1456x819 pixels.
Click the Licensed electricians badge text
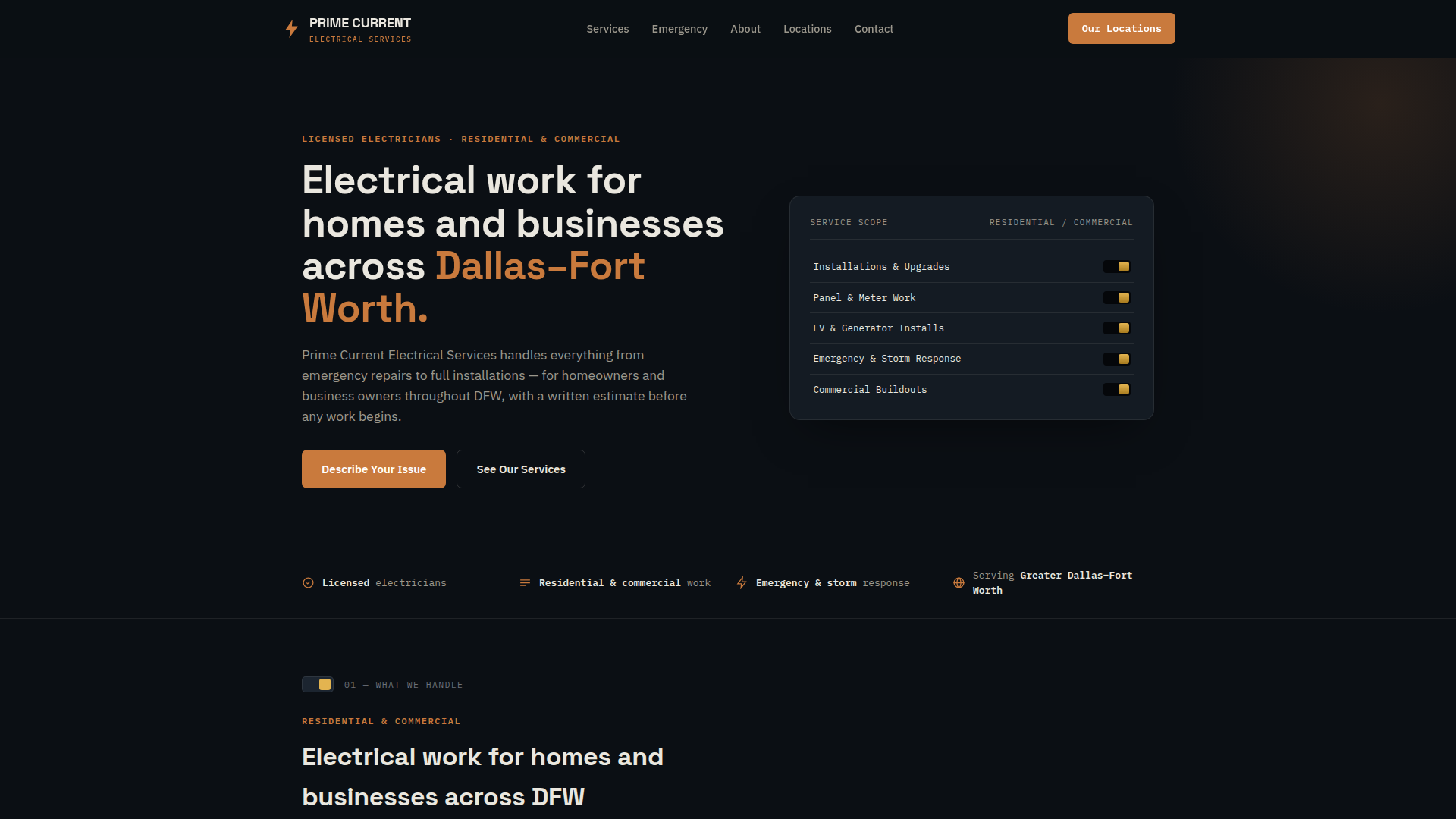click(384, 583)
